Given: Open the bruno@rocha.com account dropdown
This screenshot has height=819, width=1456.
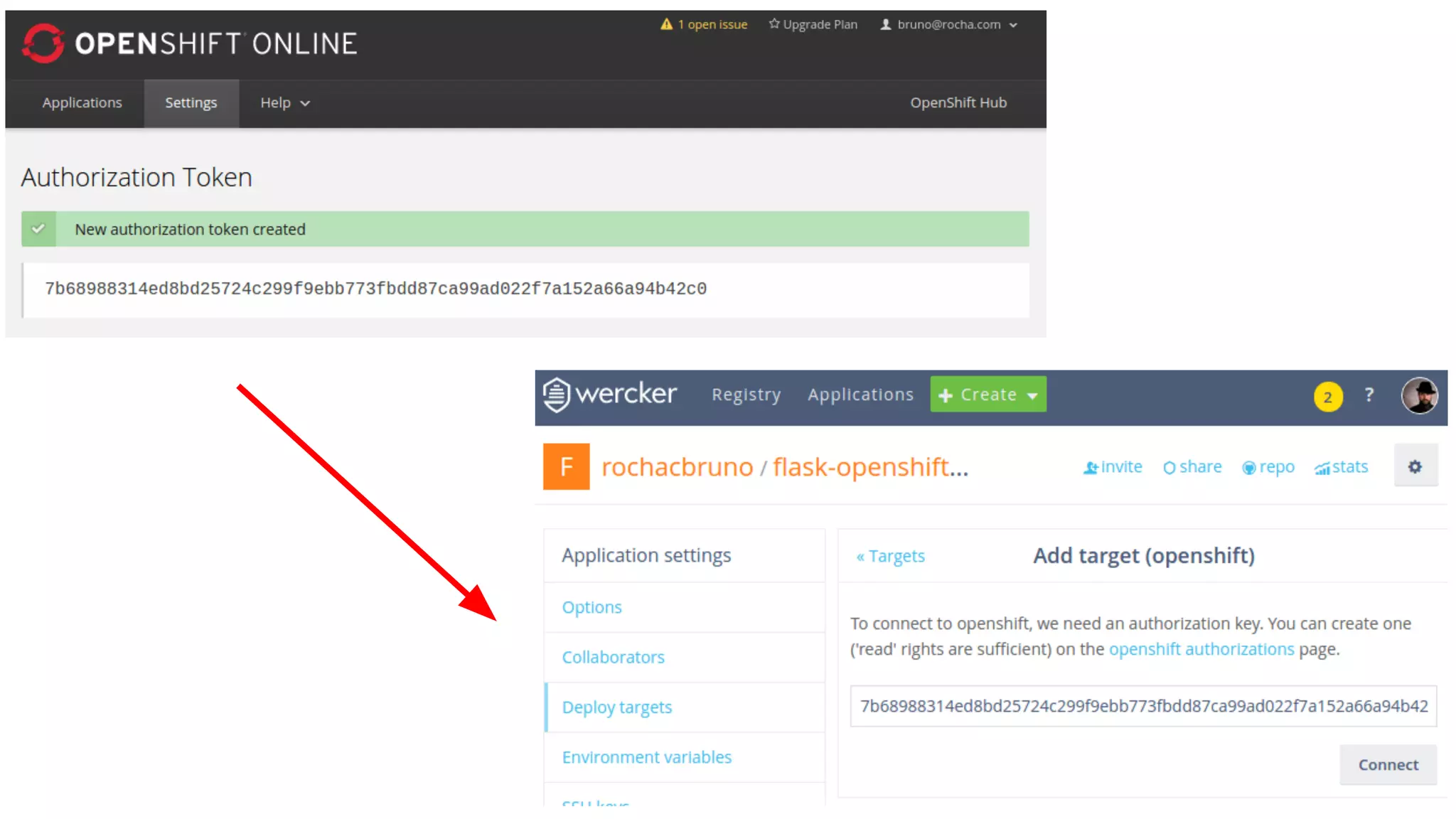Looking at the screenshot, I should pos(948,24).
